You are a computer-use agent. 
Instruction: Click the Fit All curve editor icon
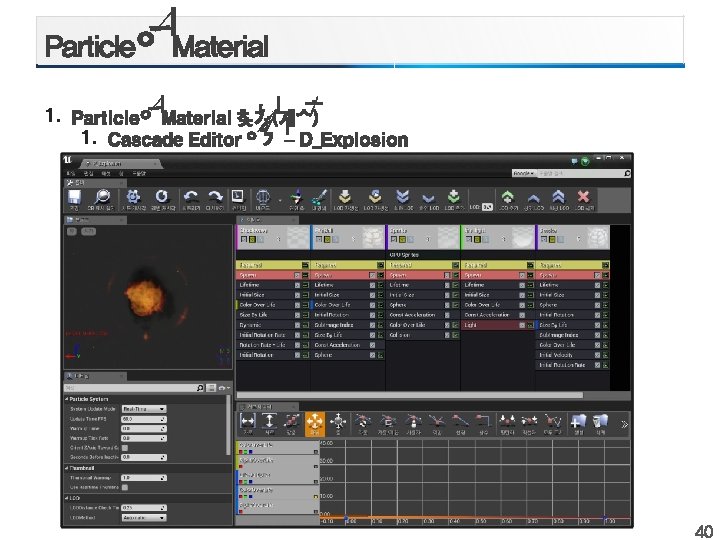(x=291, y=421)
